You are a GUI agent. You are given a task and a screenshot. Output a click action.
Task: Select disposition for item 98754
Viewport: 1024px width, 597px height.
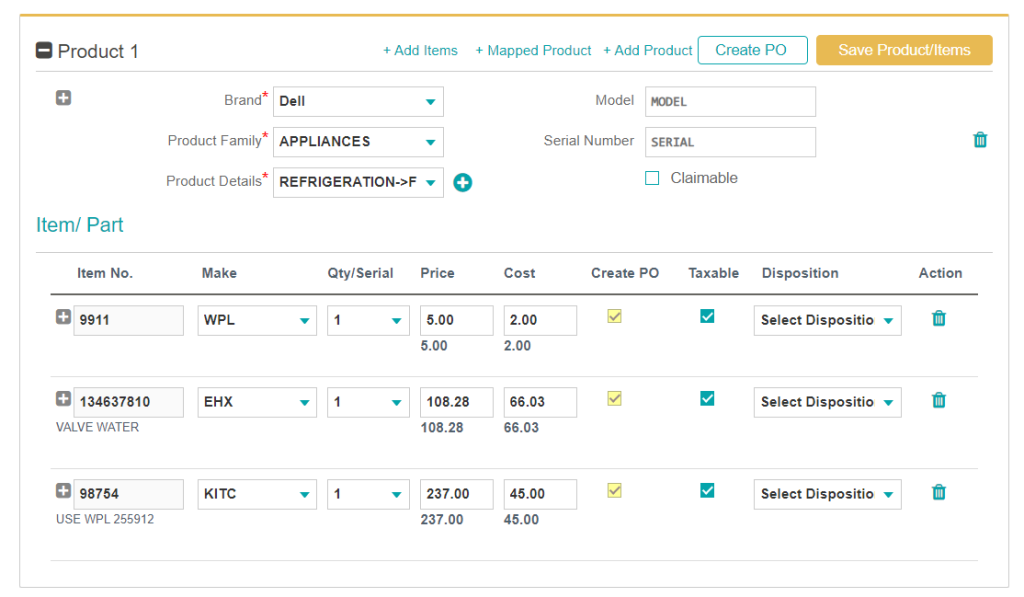[827, 494]
